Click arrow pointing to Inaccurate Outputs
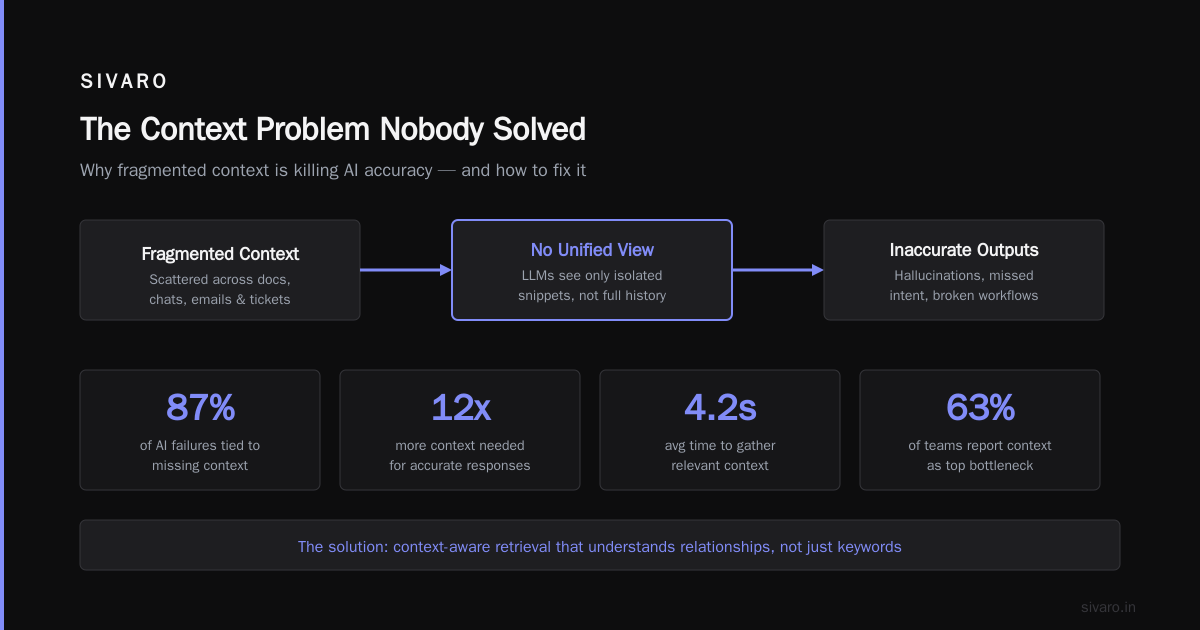 (x=778, y=270)
